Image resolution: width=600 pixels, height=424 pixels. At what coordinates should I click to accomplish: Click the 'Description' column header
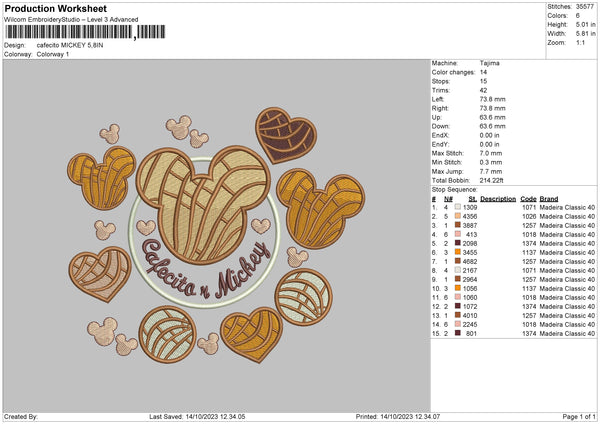[x=498, y=199]
